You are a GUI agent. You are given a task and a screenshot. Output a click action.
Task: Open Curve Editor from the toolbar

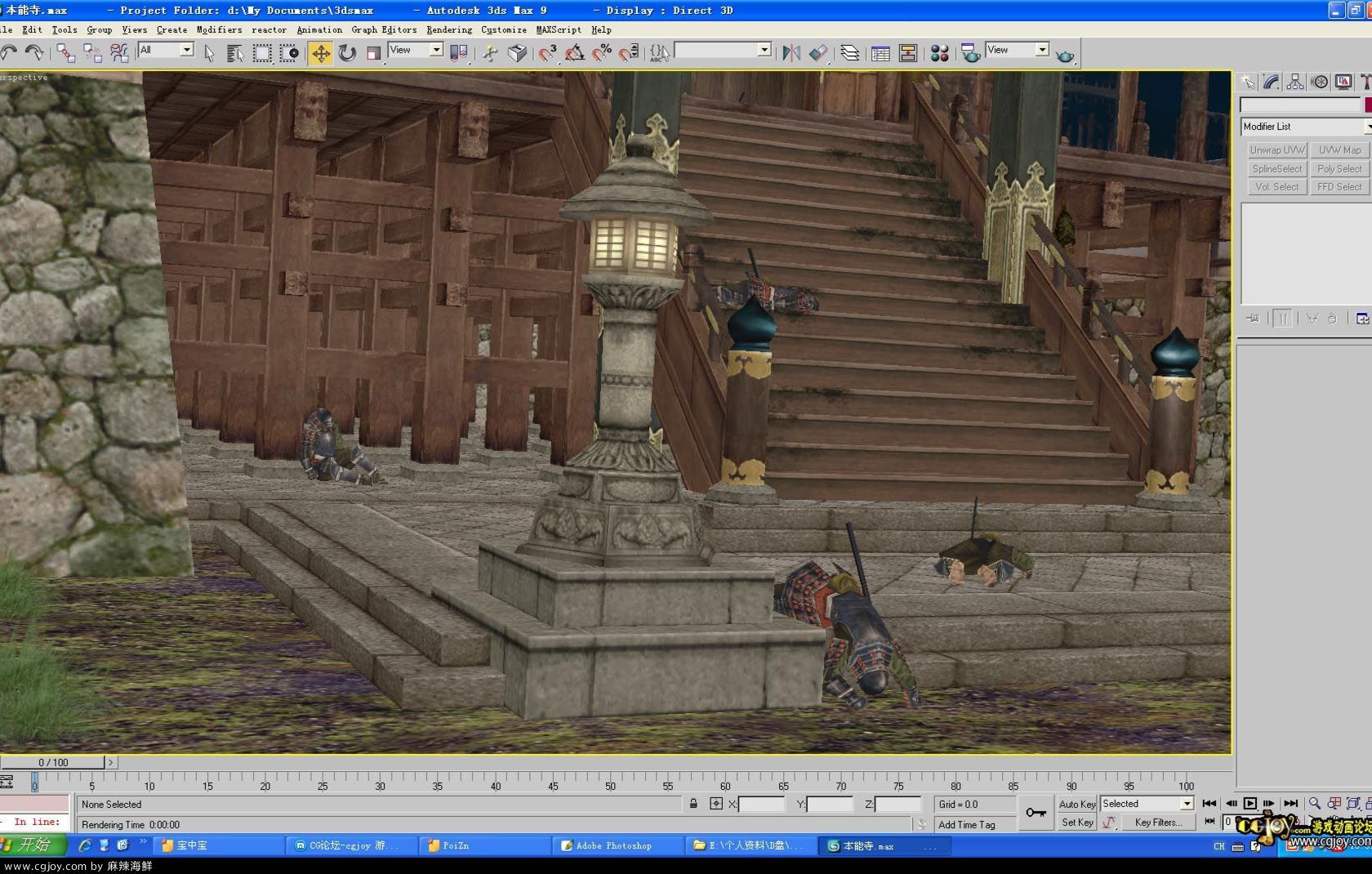coord(880,53)
